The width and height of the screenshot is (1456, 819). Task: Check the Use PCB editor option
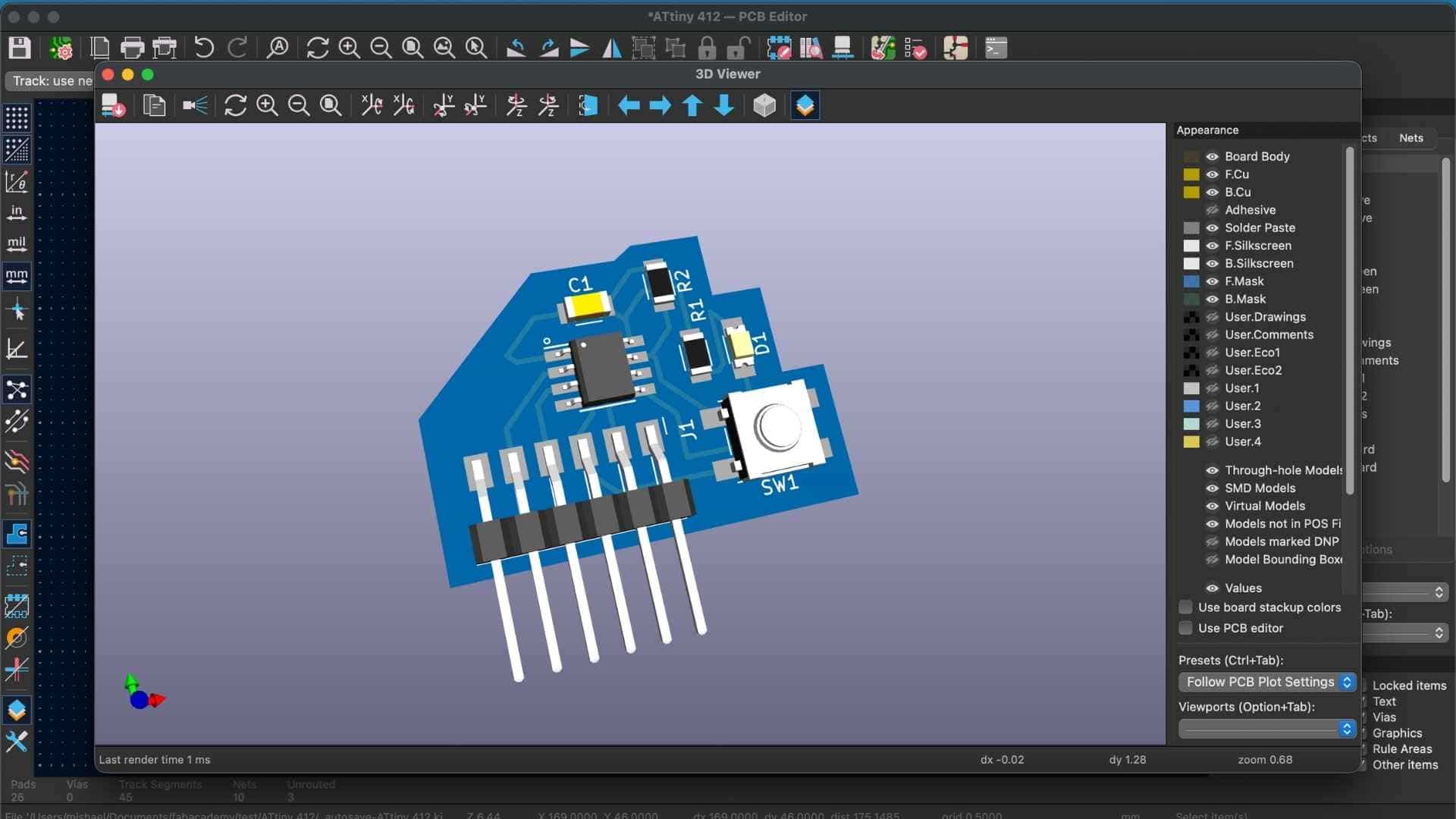pos(1185,628)
